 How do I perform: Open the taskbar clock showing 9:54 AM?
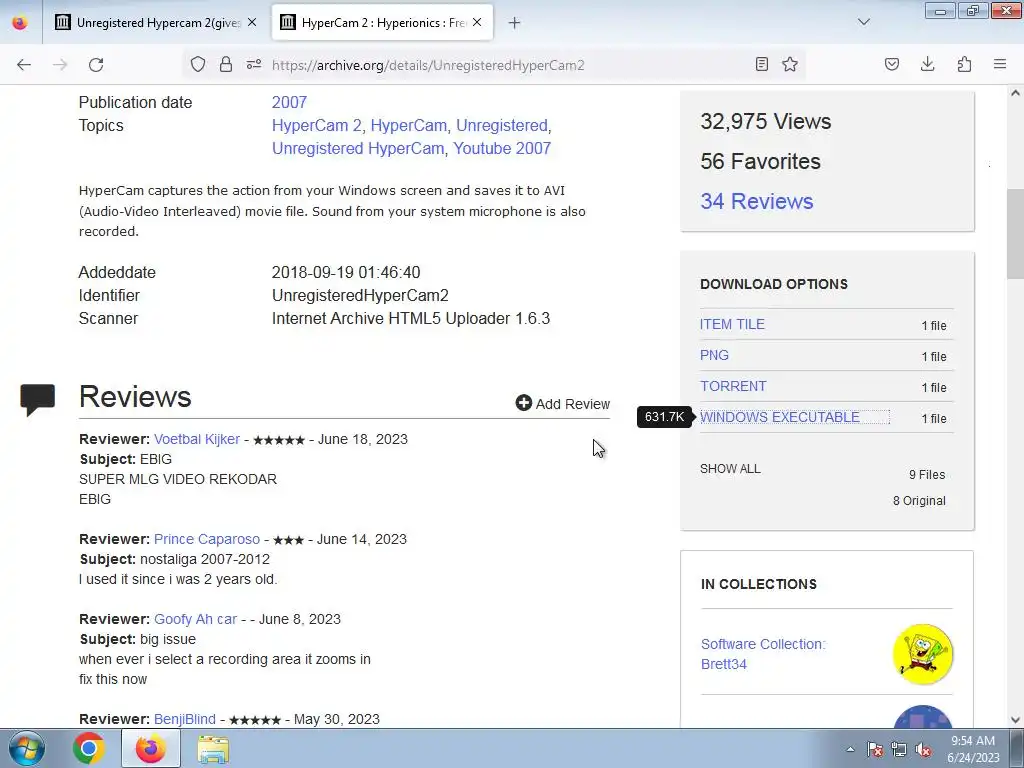click(x=973, y=749)
